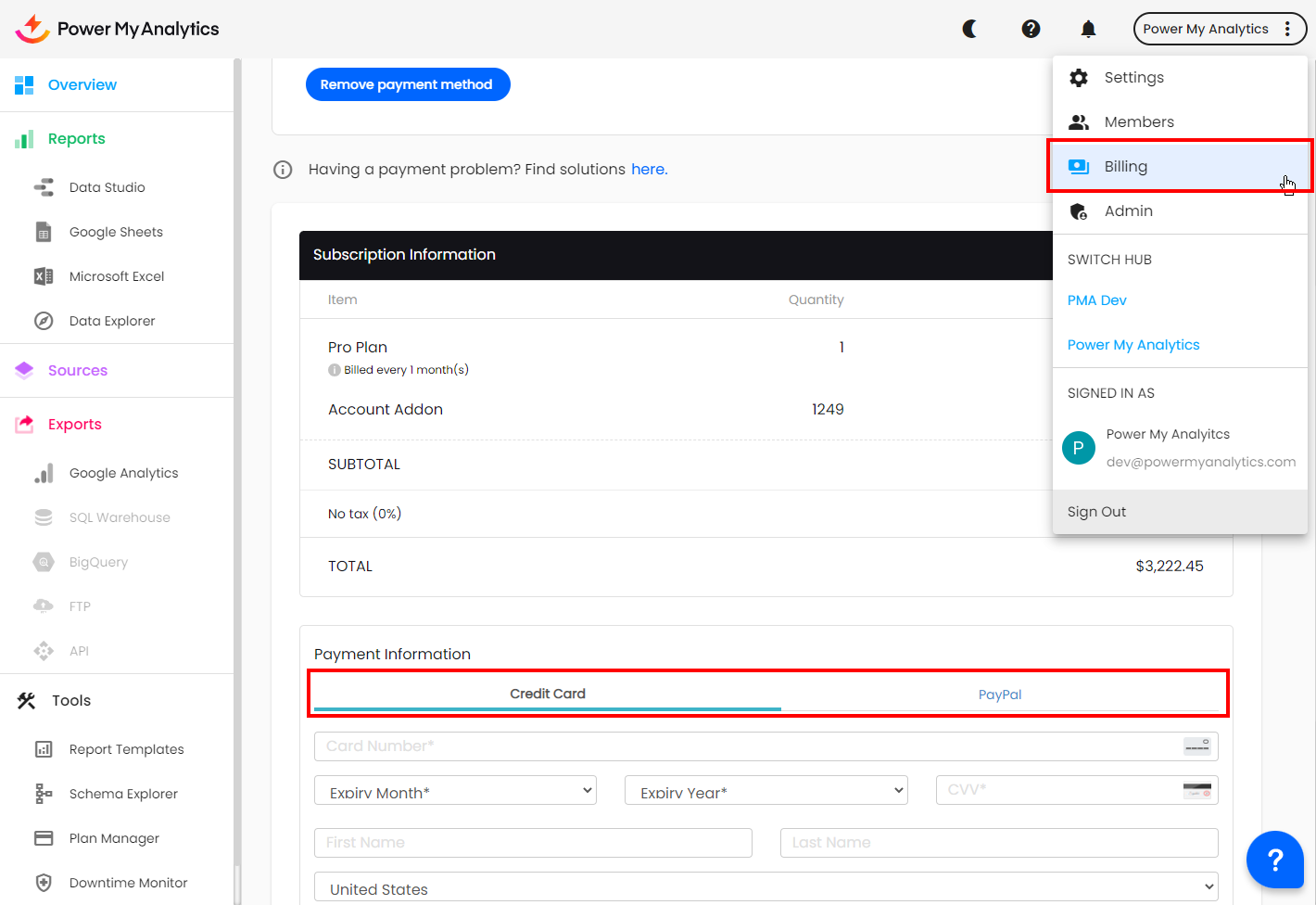Select the Microsoft Excel icon

point(44,276)
